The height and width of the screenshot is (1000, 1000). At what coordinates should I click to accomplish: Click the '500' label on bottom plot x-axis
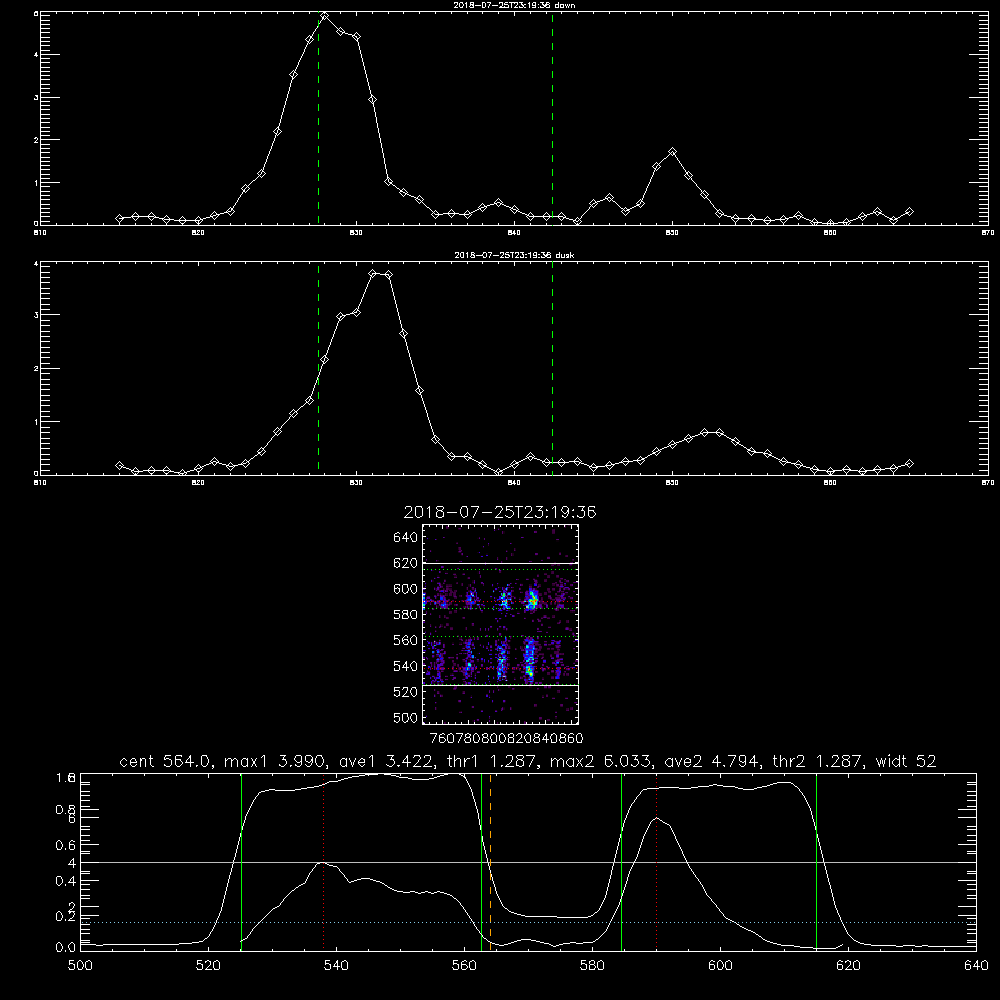80,966
